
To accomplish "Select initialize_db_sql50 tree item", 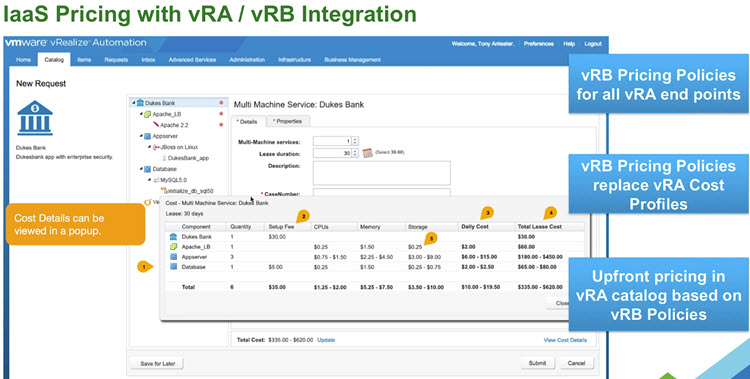I will [x=190, y=191].
